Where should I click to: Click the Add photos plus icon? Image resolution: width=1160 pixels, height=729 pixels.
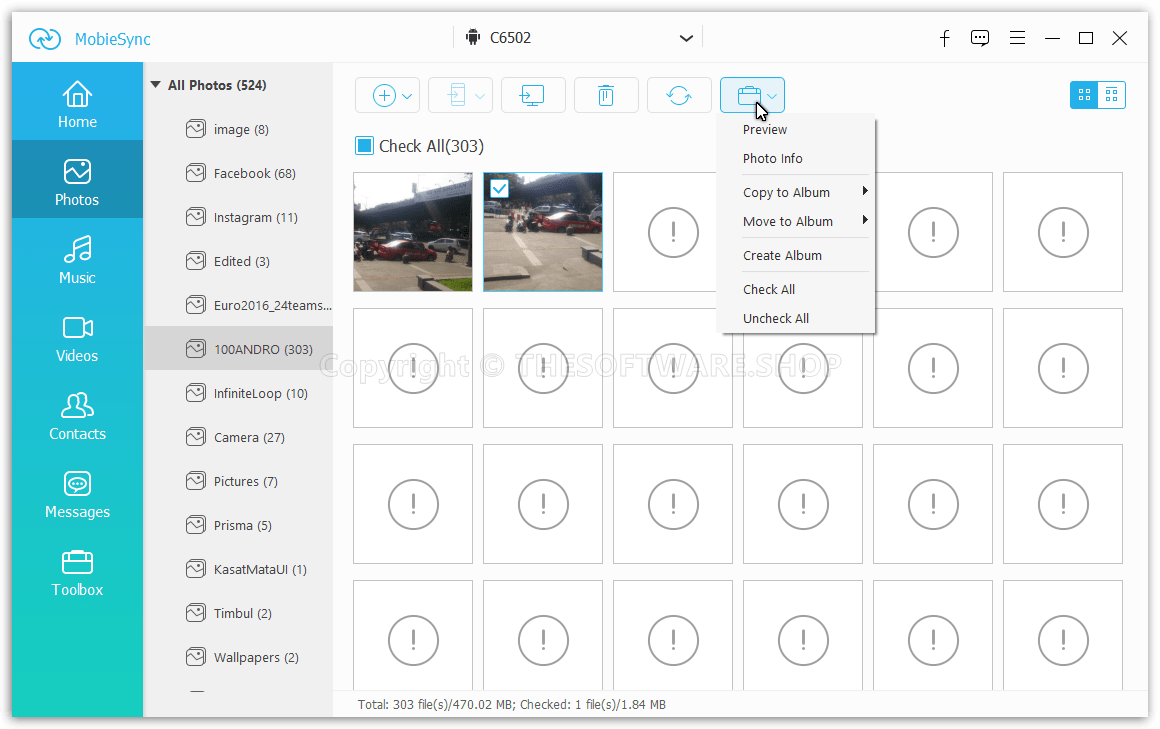pyautogui.click(x=384, y=95)
